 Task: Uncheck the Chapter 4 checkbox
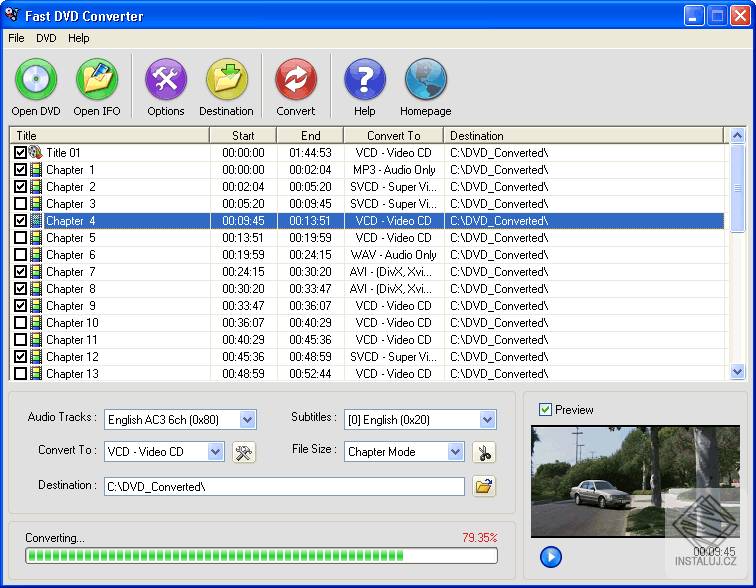tap(20, 221)
